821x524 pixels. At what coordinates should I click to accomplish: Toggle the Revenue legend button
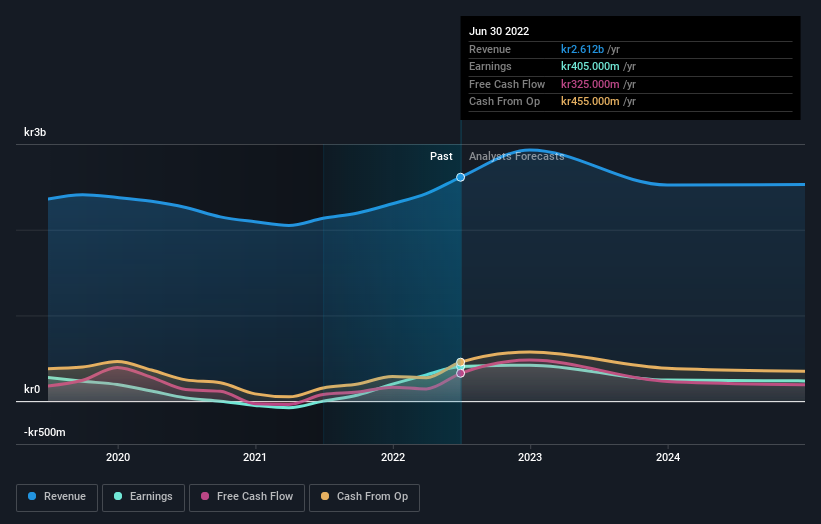pyautogui.click(x=57, y=497)
